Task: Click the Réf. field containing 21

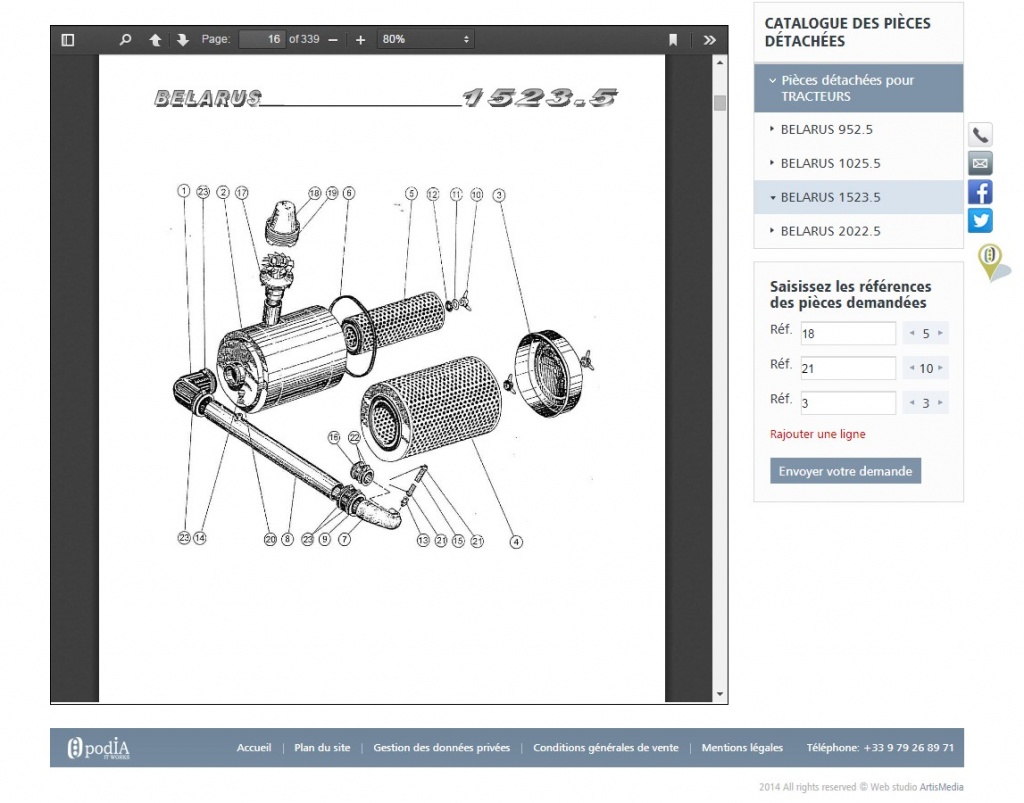Action: click(848, 368)
